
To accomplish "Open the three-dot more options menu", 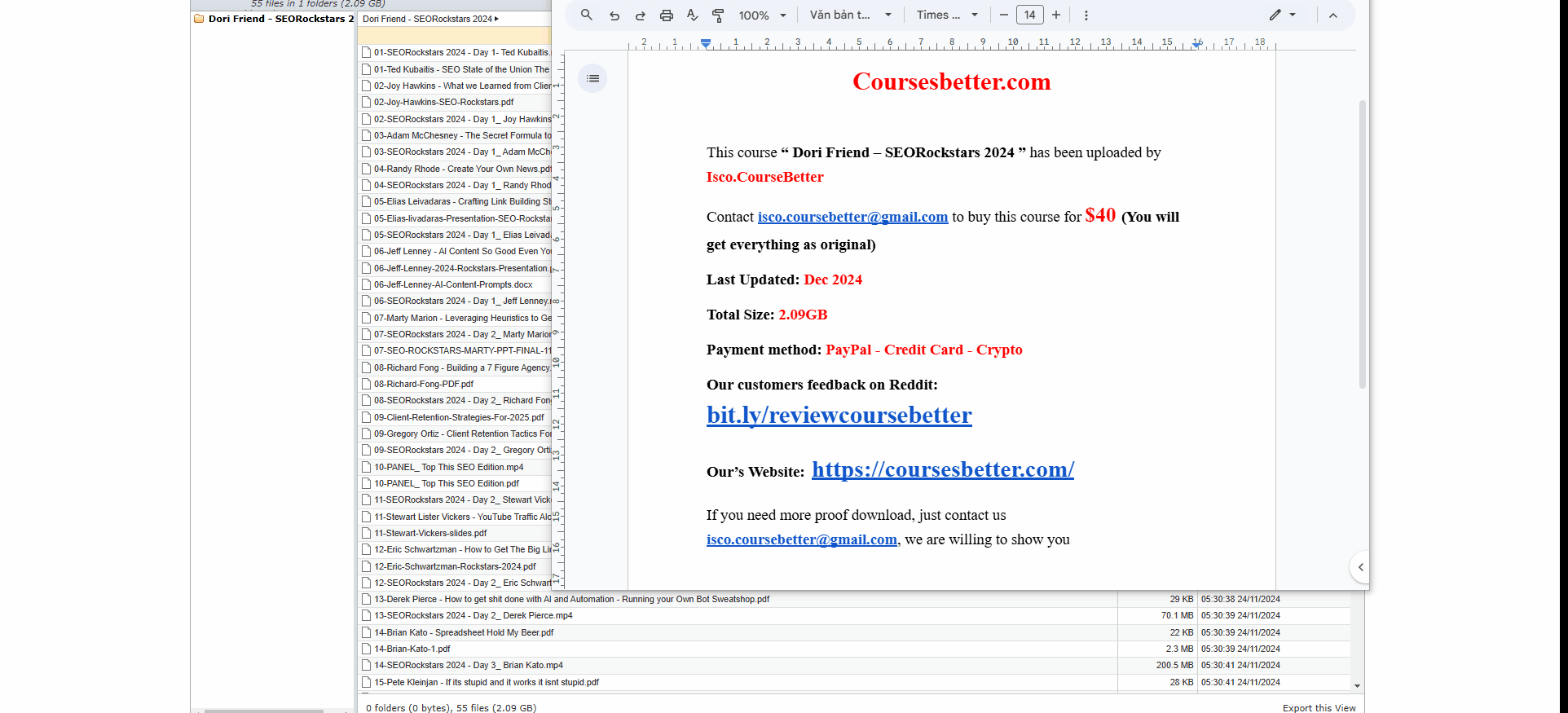I will point(1086,15).
